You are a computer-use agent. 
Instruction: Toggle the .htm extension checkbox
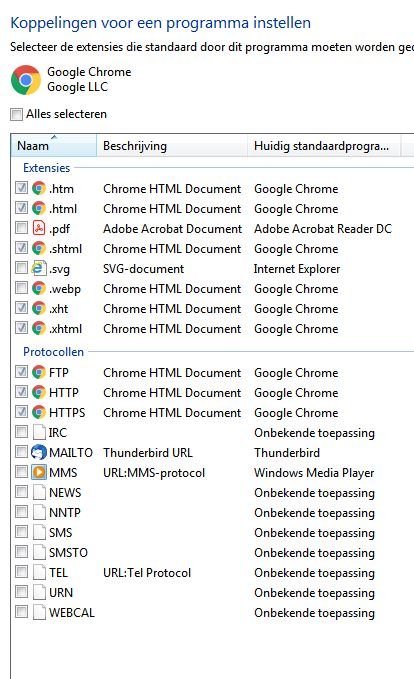click(21, 188)
